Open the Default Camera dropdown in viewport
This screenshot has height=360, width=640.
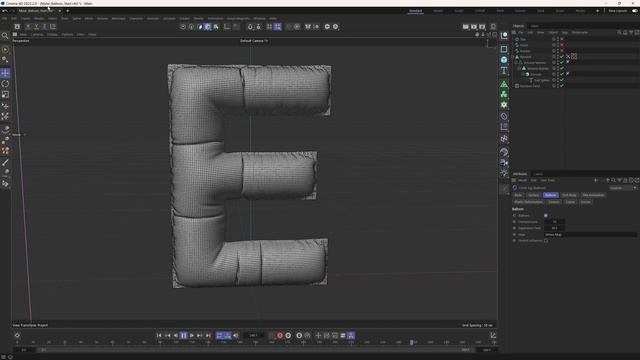254,41
